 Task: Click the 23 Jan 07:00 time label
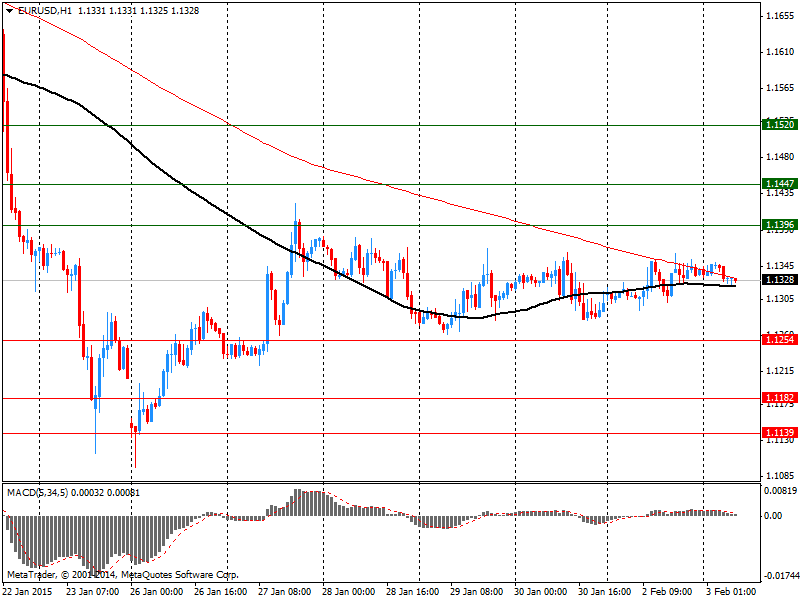92,592
